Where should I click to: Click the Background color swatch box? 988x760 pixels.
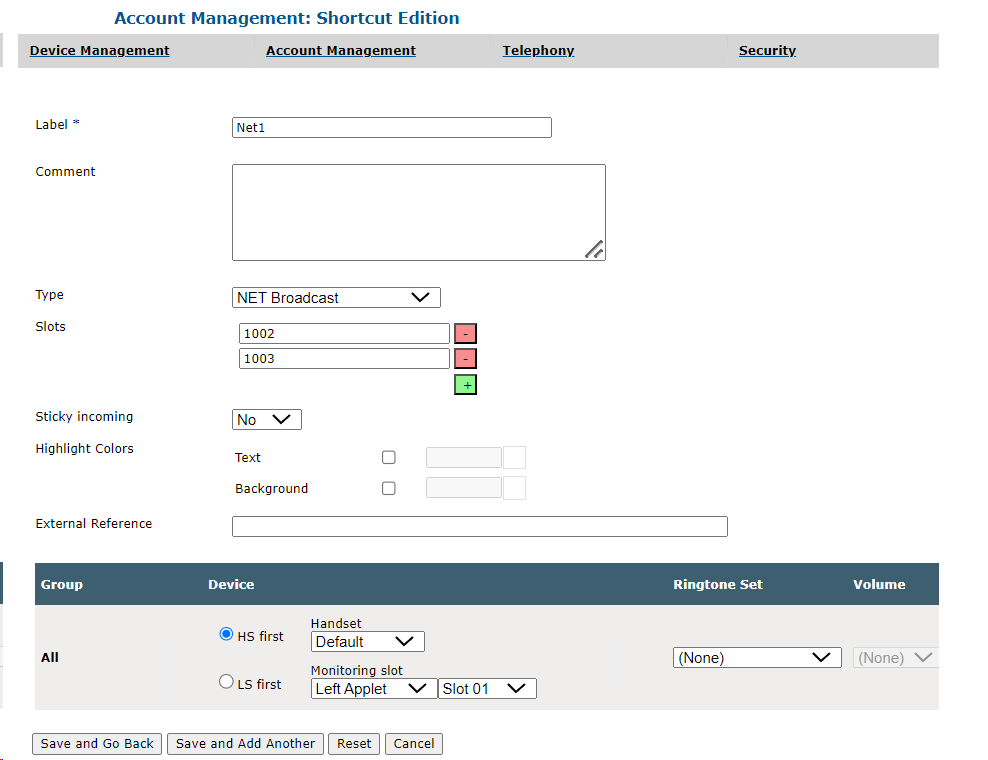tap(514, 488)
